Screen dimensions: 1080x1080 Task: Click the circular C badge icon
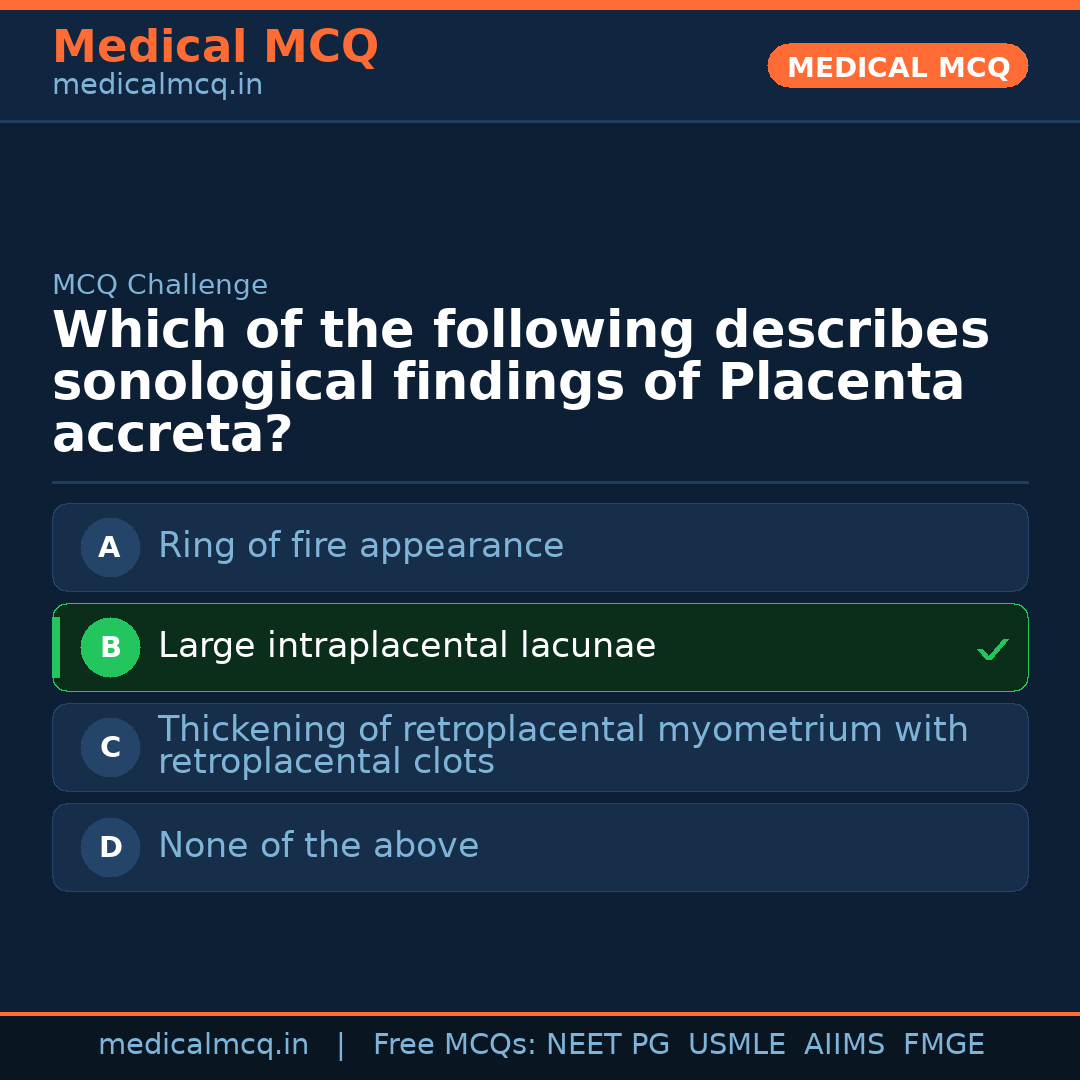pyautogui.click(x=110, y=747)
